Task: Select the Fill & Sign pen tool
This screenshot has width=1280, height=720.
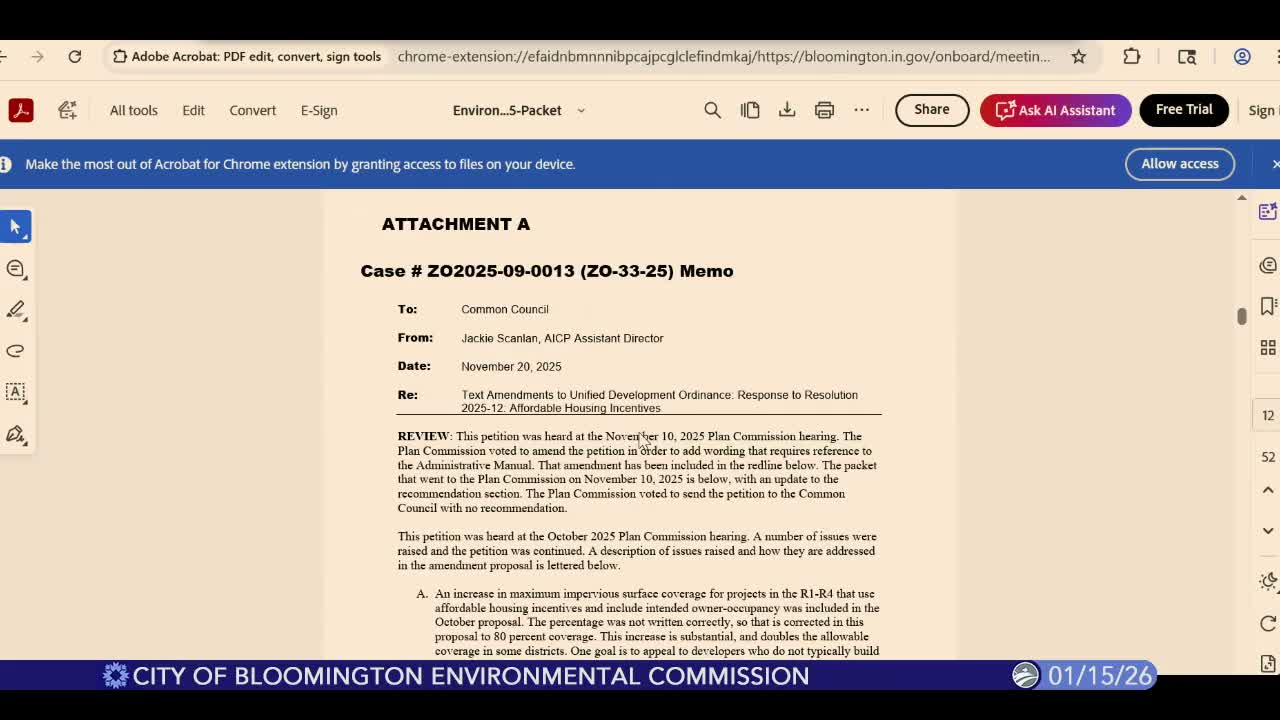Action: pos(15,435)
